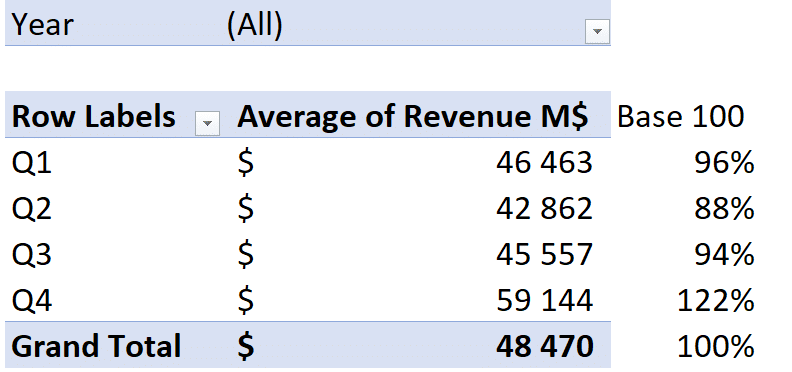Select the Q3 row label
The width and height of the screenshot is (792, 372).
point(31,254)
